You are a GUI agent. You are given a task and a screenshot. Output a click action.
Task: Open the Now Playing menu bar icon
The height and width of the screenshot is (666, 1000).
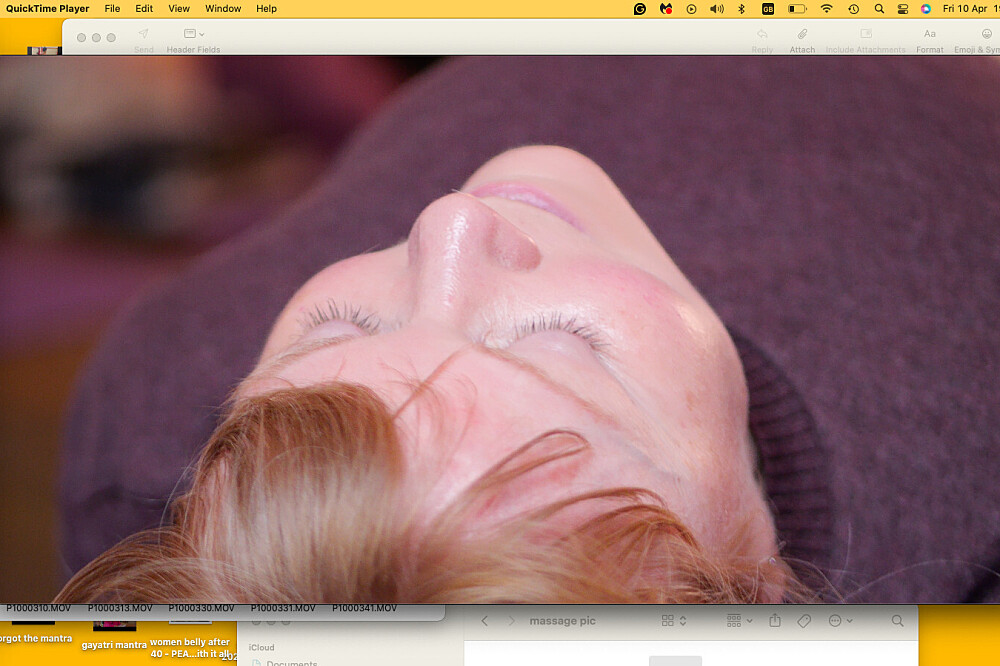(x=691, y=9)
